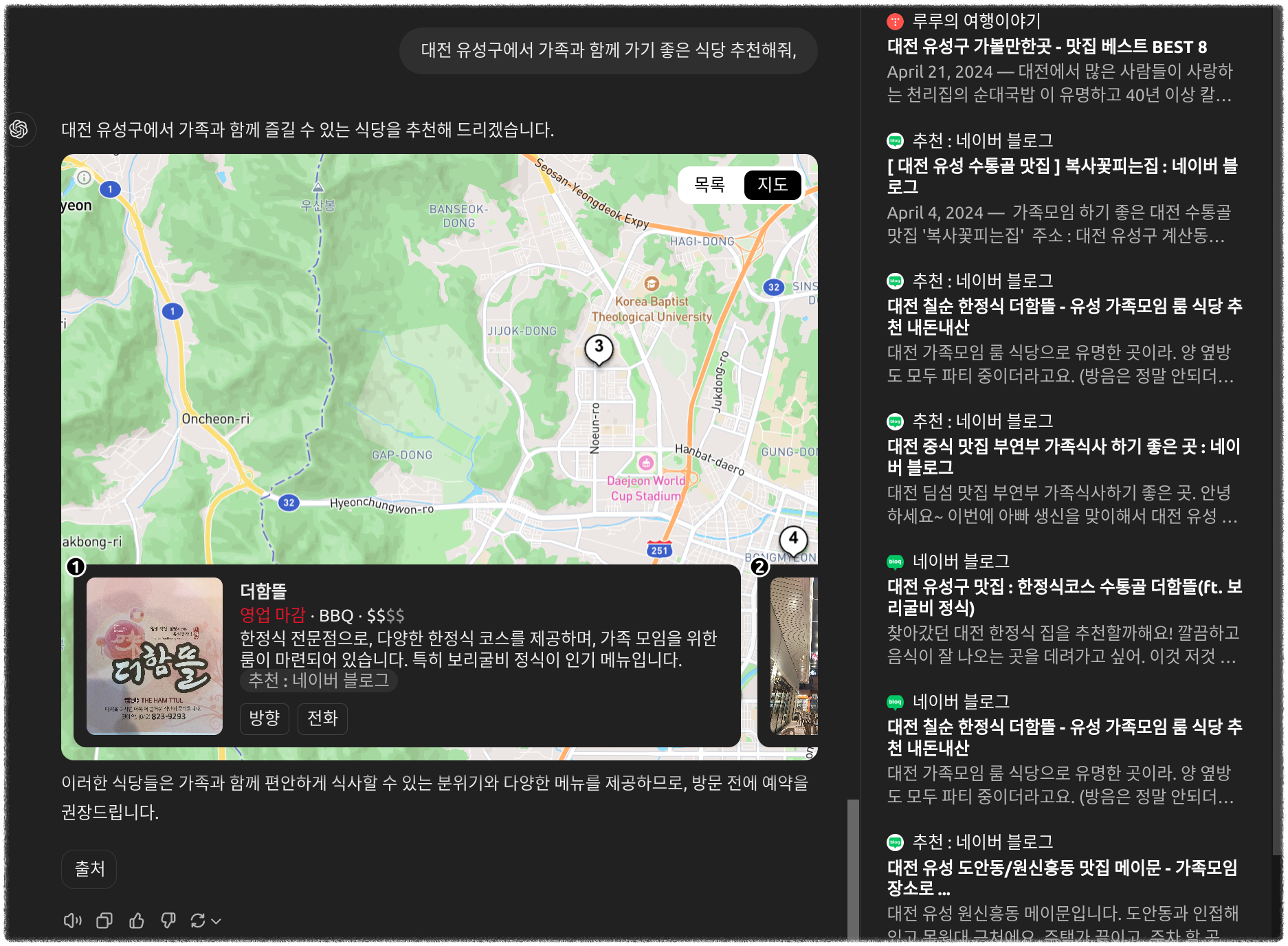This screenshot has height=946, width=1288.
Task: Click Korea Baptist Theological University marker
Action: point(651,283)
